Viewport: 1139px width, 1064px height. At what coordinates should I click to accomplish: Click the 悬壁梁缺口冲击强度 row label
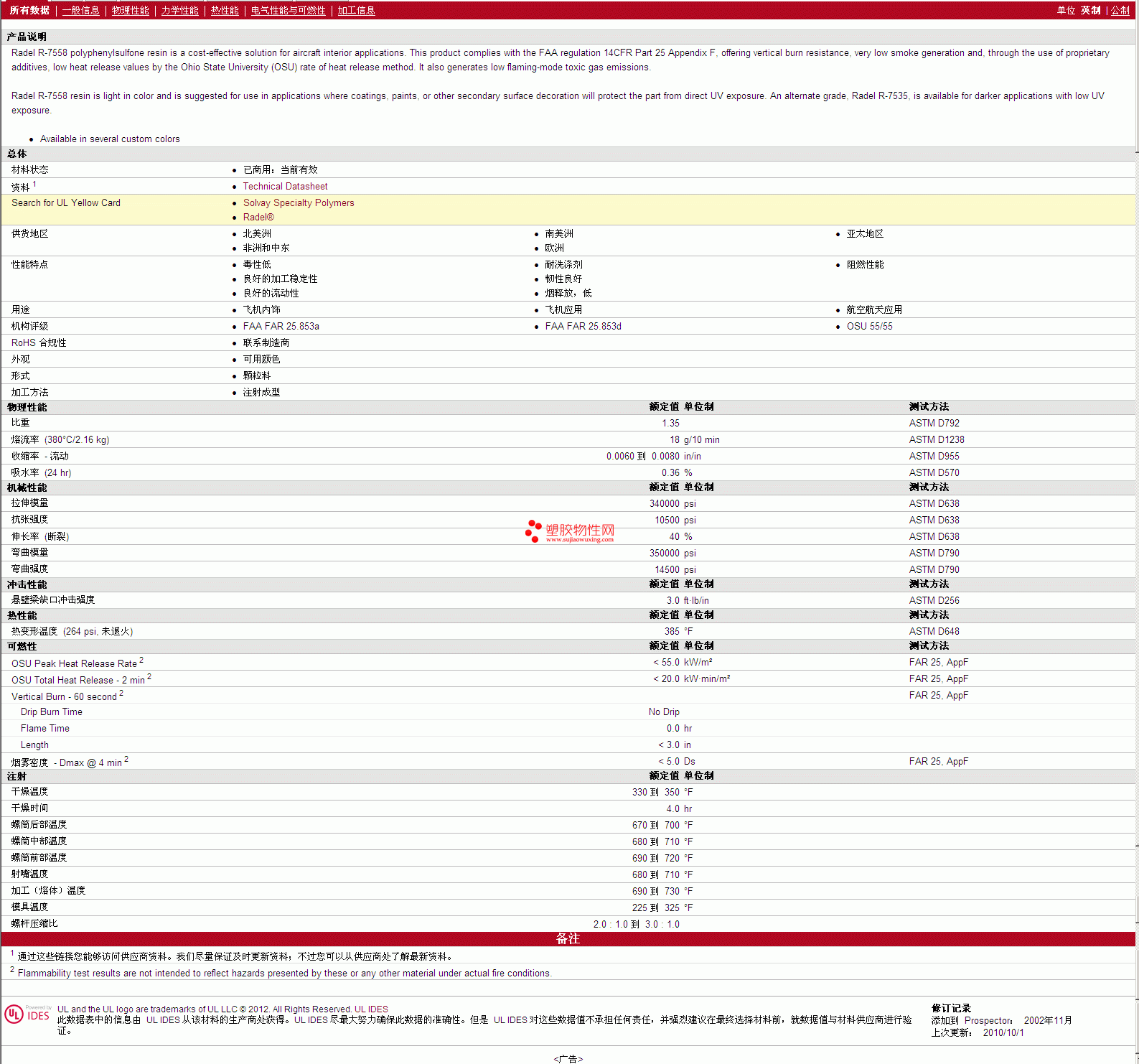pos(53,599)
